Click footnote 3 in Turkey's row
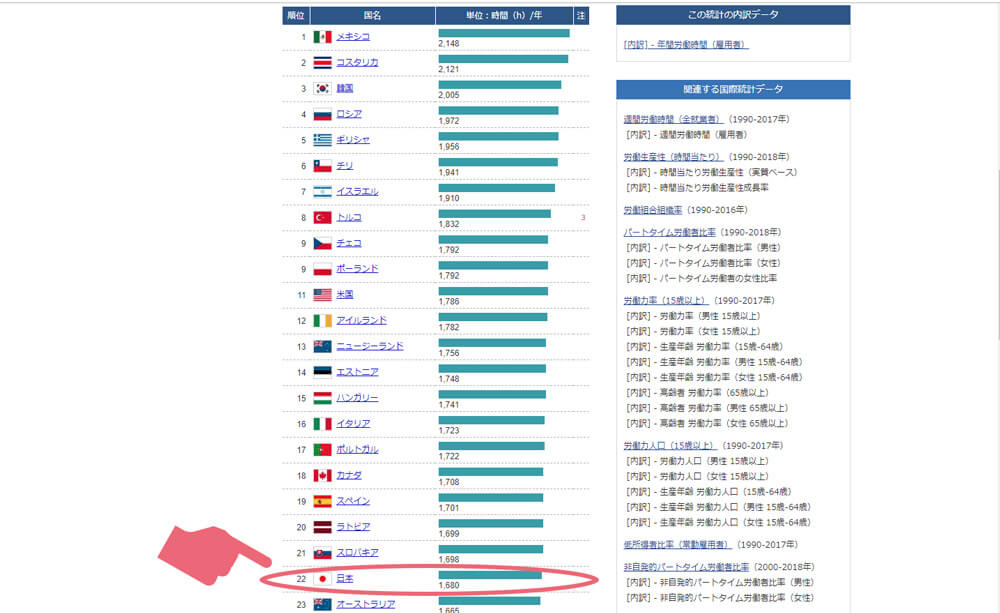This screenshot has height=613, width=1000. pos(582,217)
